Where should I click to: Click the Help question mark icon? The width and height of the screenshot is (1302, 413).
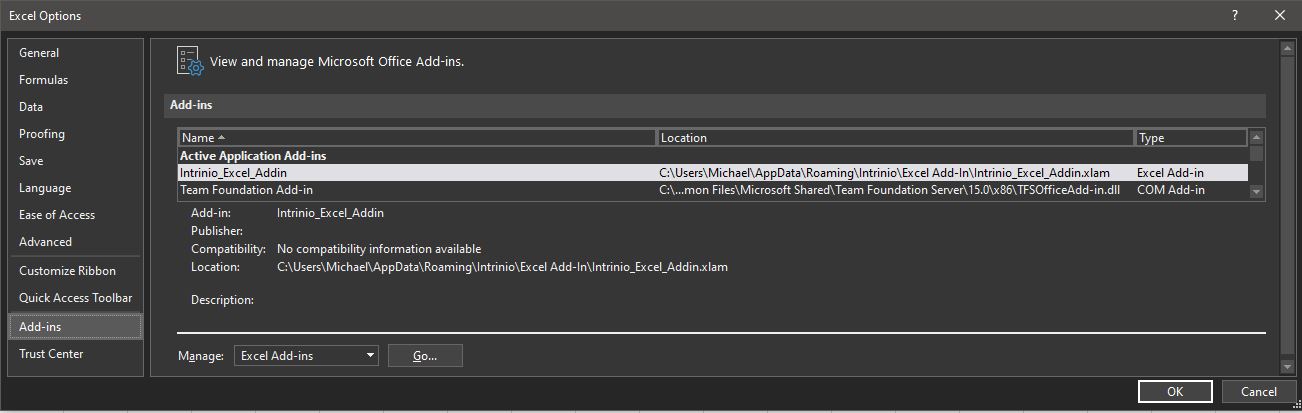click(x=1236, y=15)
